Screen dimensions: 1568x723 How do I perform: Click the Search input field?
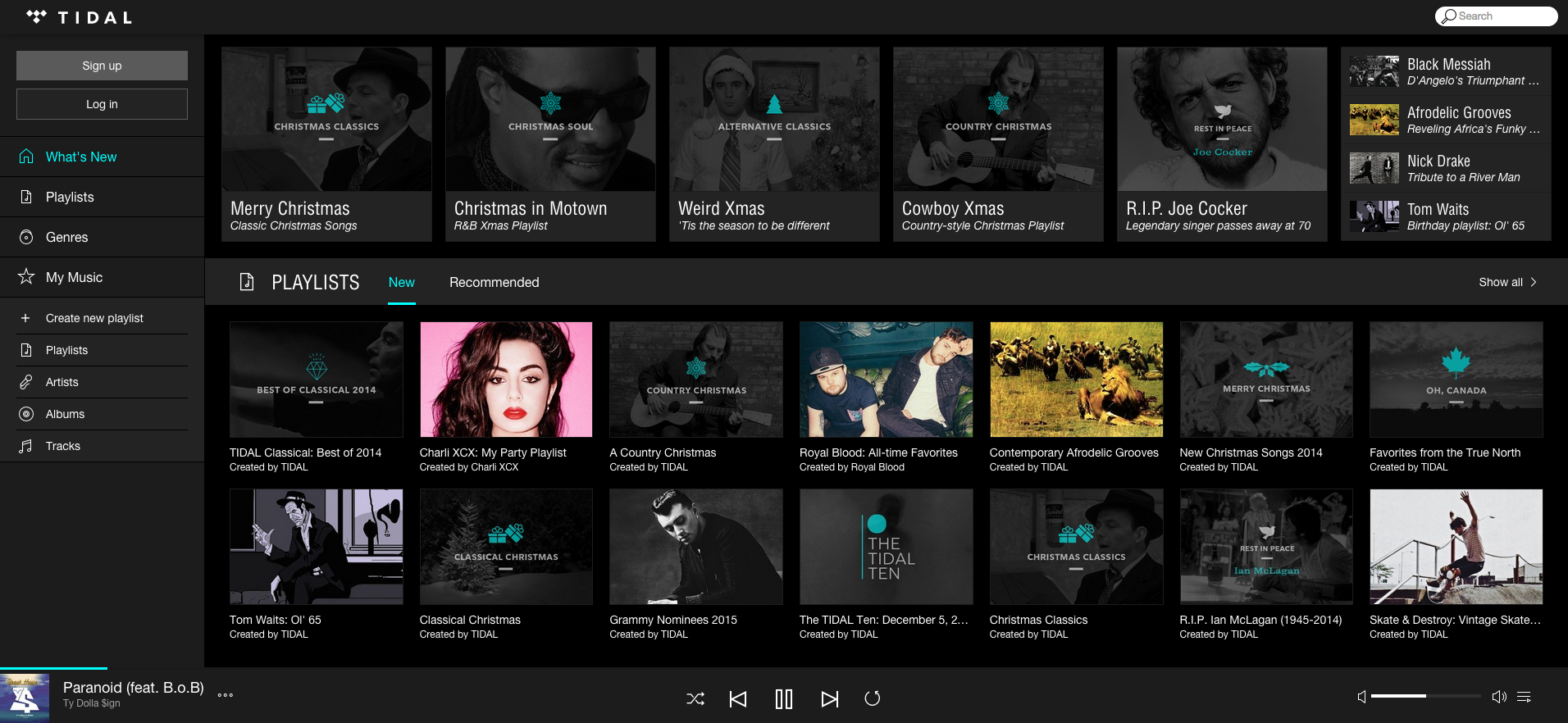[1496, 16]
